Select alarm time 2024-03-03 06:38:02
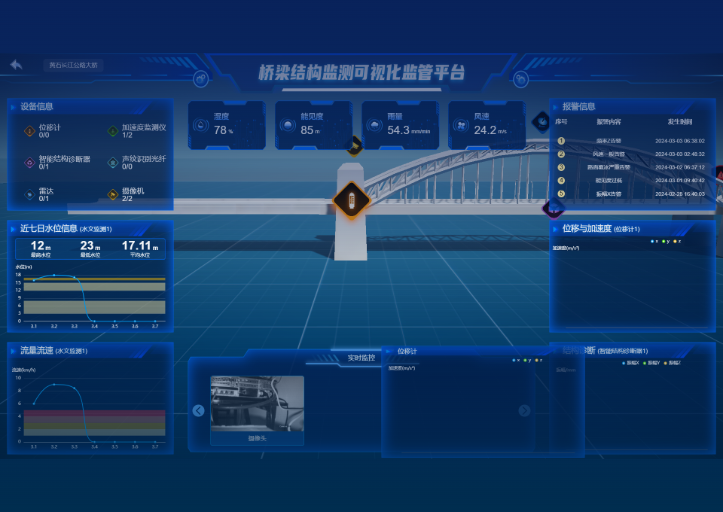This screenshot has height=512, width=723. click(680, 141)
